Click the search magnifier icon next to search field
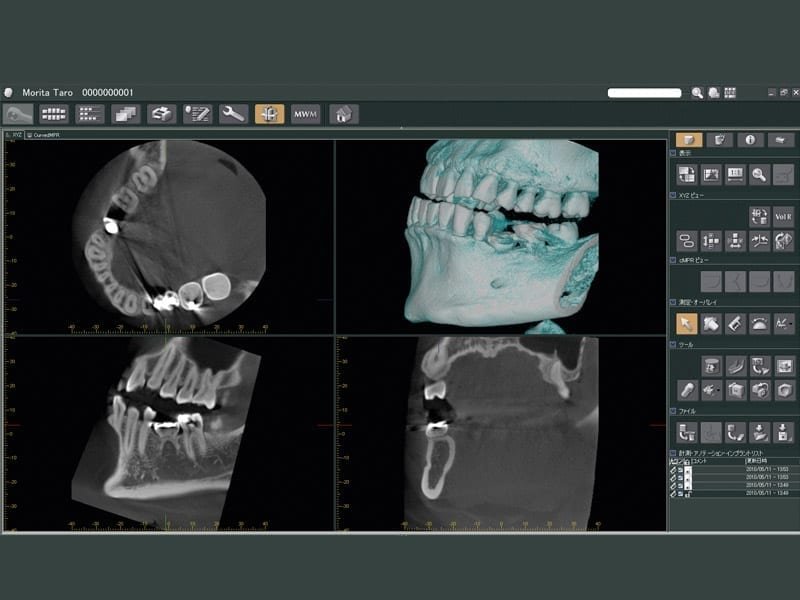This screenshot has width=800, height=600. (x=697, y=93)
